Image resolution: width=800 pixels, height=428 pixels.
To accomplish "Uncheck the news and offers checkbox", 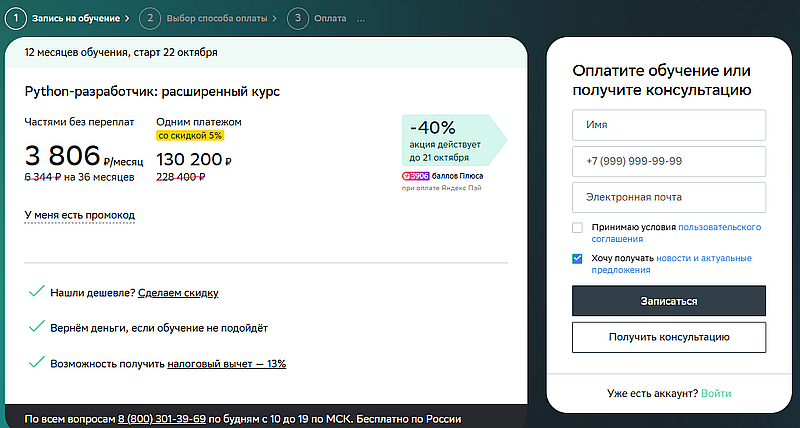I will point(577,259).
